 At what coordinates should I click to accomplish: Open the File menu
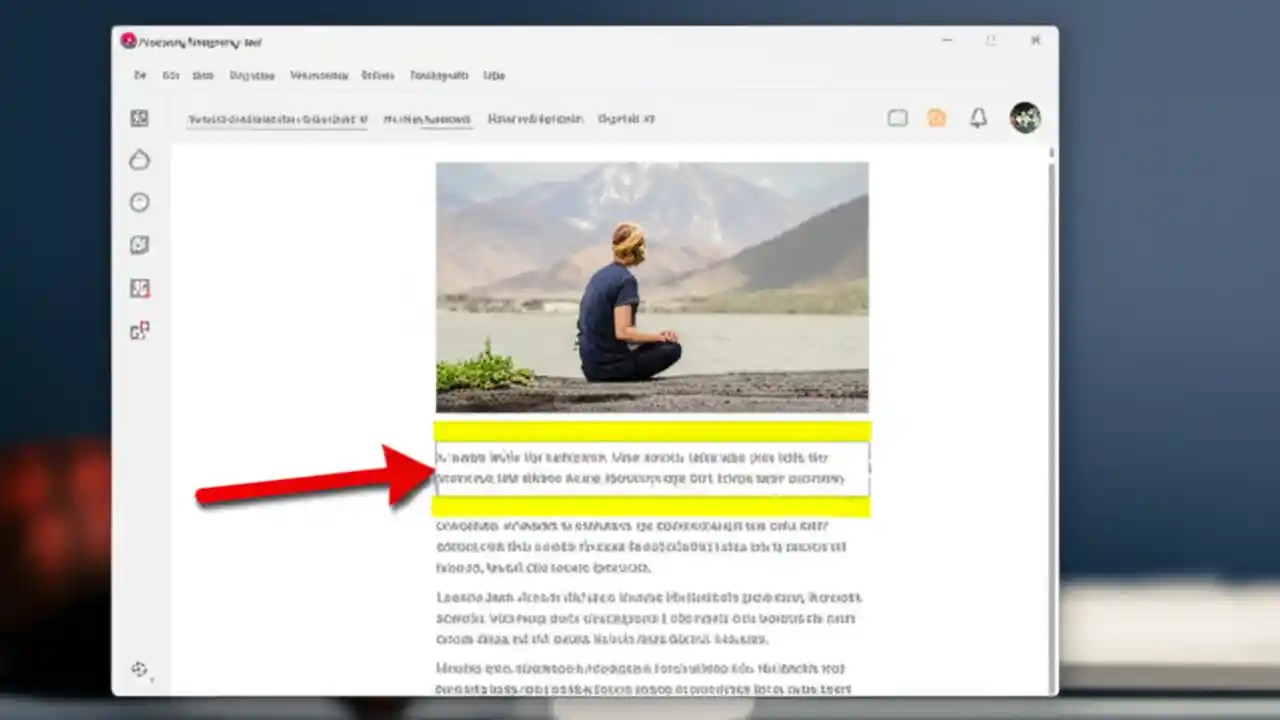[138, 75]
